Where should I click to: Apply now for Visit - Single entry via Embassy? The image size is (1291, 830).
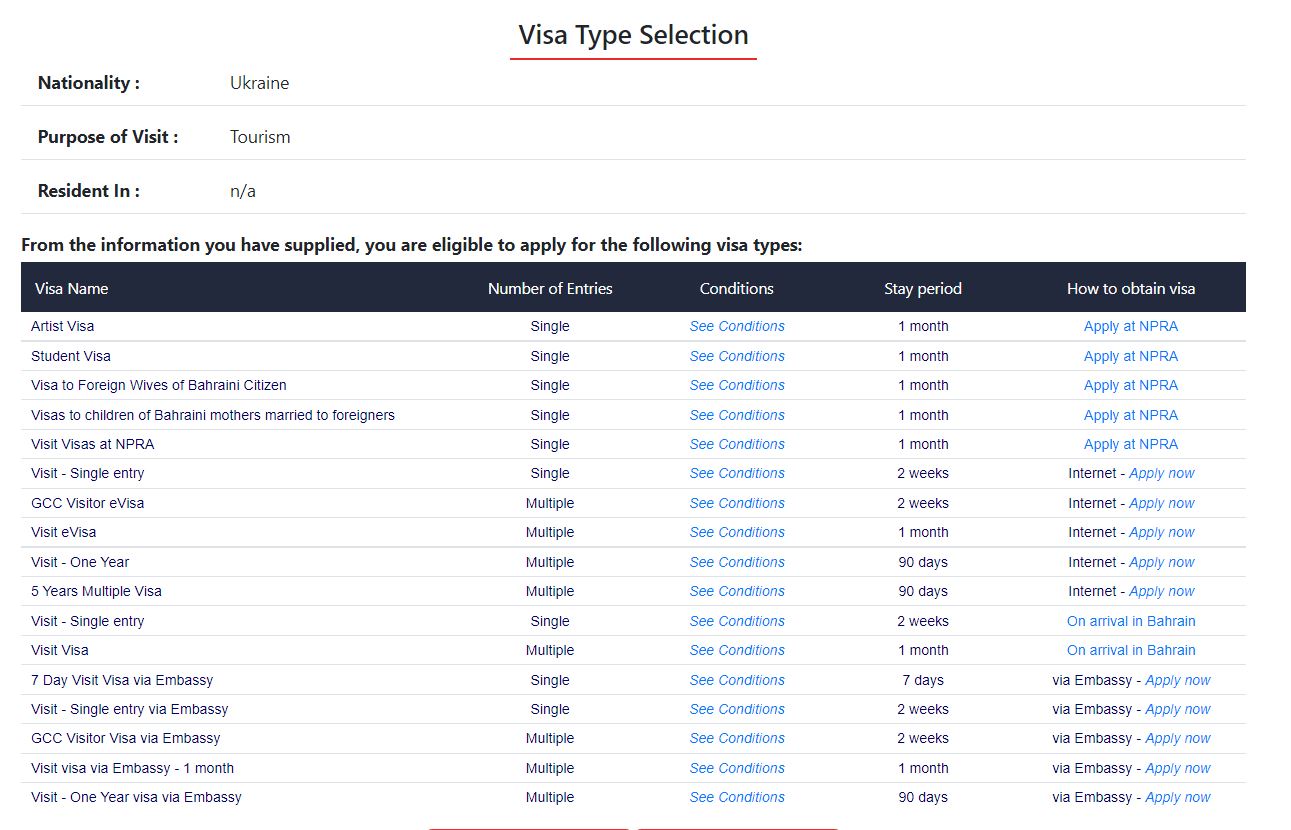click(1177, 709)
